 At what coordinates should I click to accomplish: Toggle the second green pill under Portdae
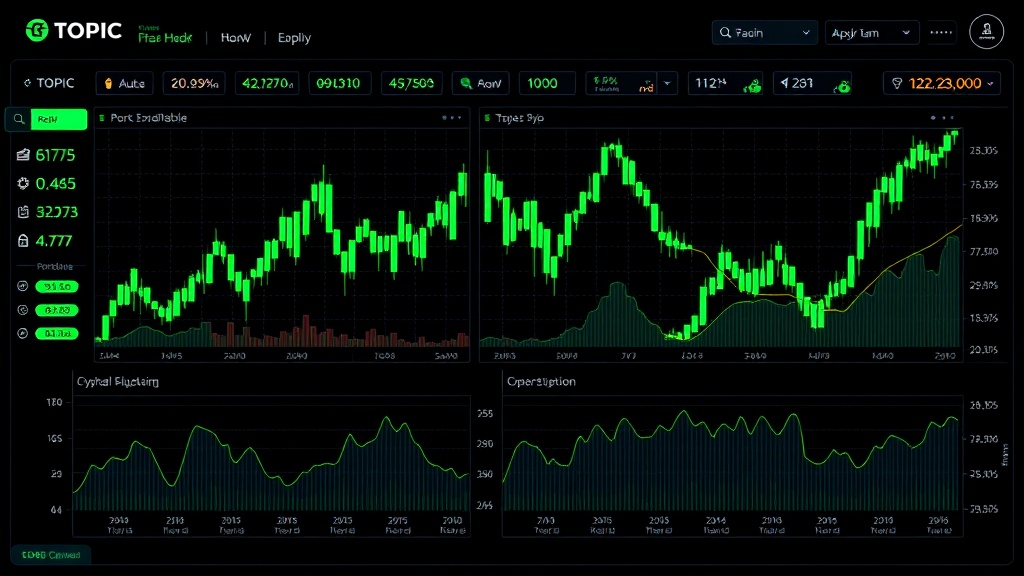pos(57,310)
